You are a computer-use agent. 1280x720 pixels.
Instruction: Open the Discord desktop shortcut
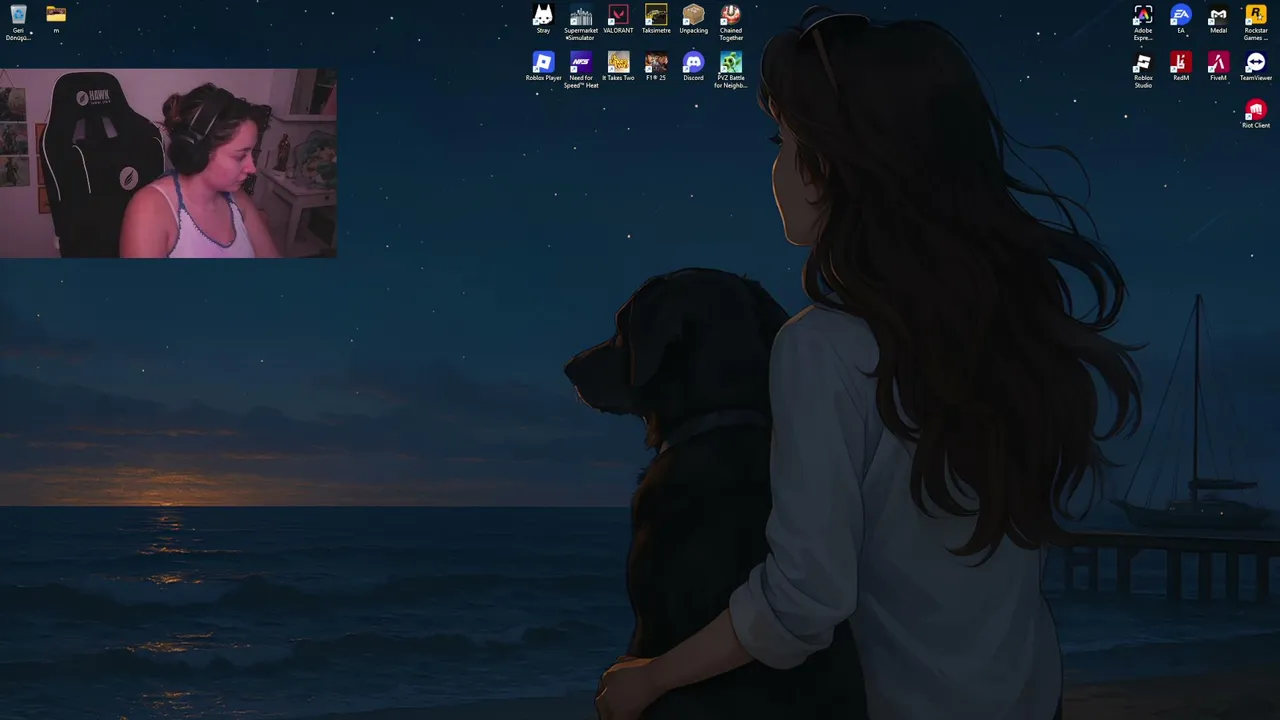(694, 66)
